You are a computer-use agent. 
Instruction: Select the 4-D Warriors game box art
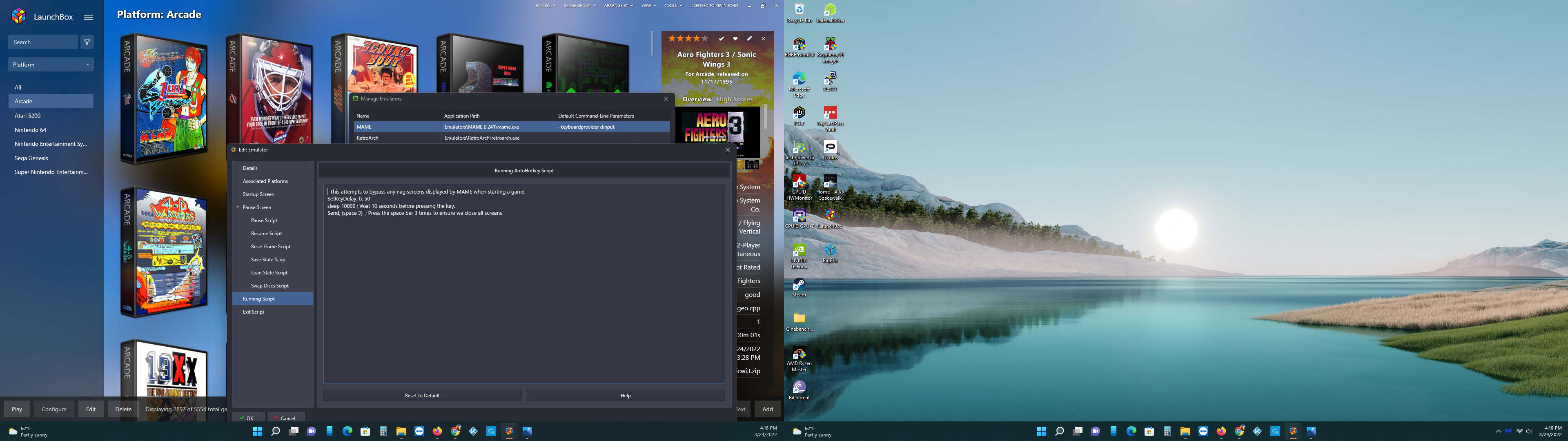164,252
